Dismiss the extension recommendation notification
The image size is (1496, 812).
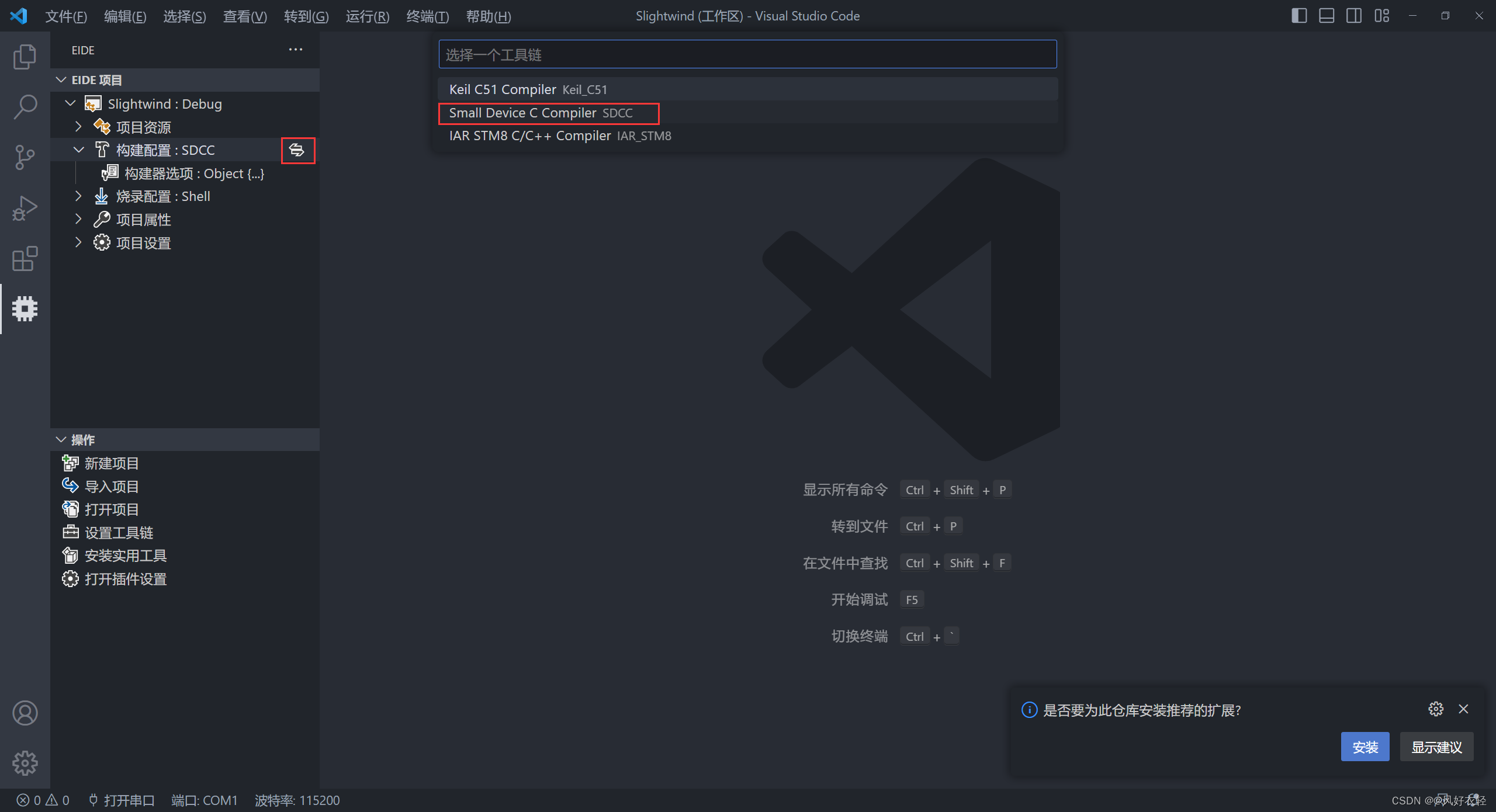(1463, 709)
